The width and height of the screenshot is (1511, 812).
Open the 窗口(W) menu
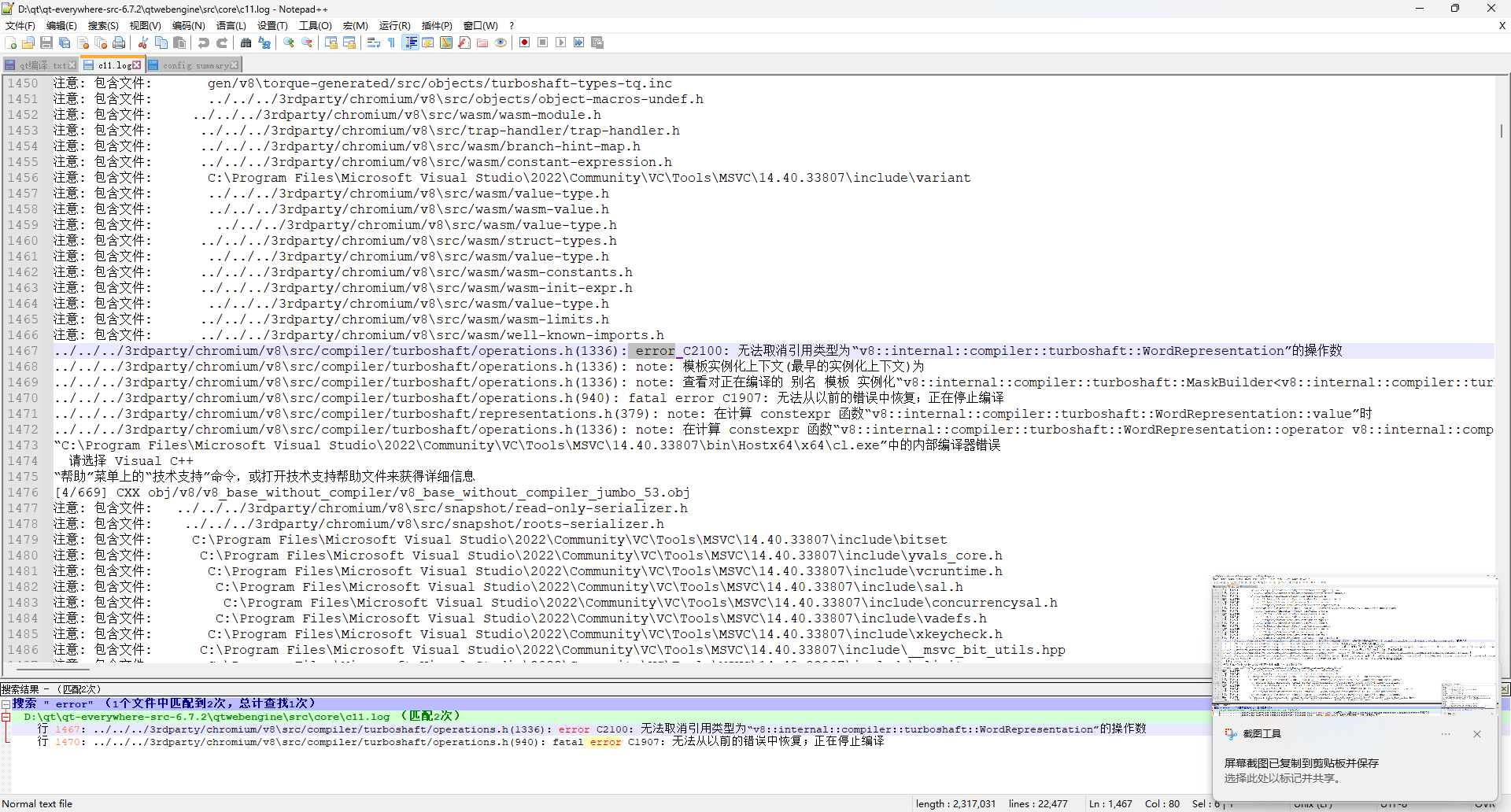click(480, 25)
